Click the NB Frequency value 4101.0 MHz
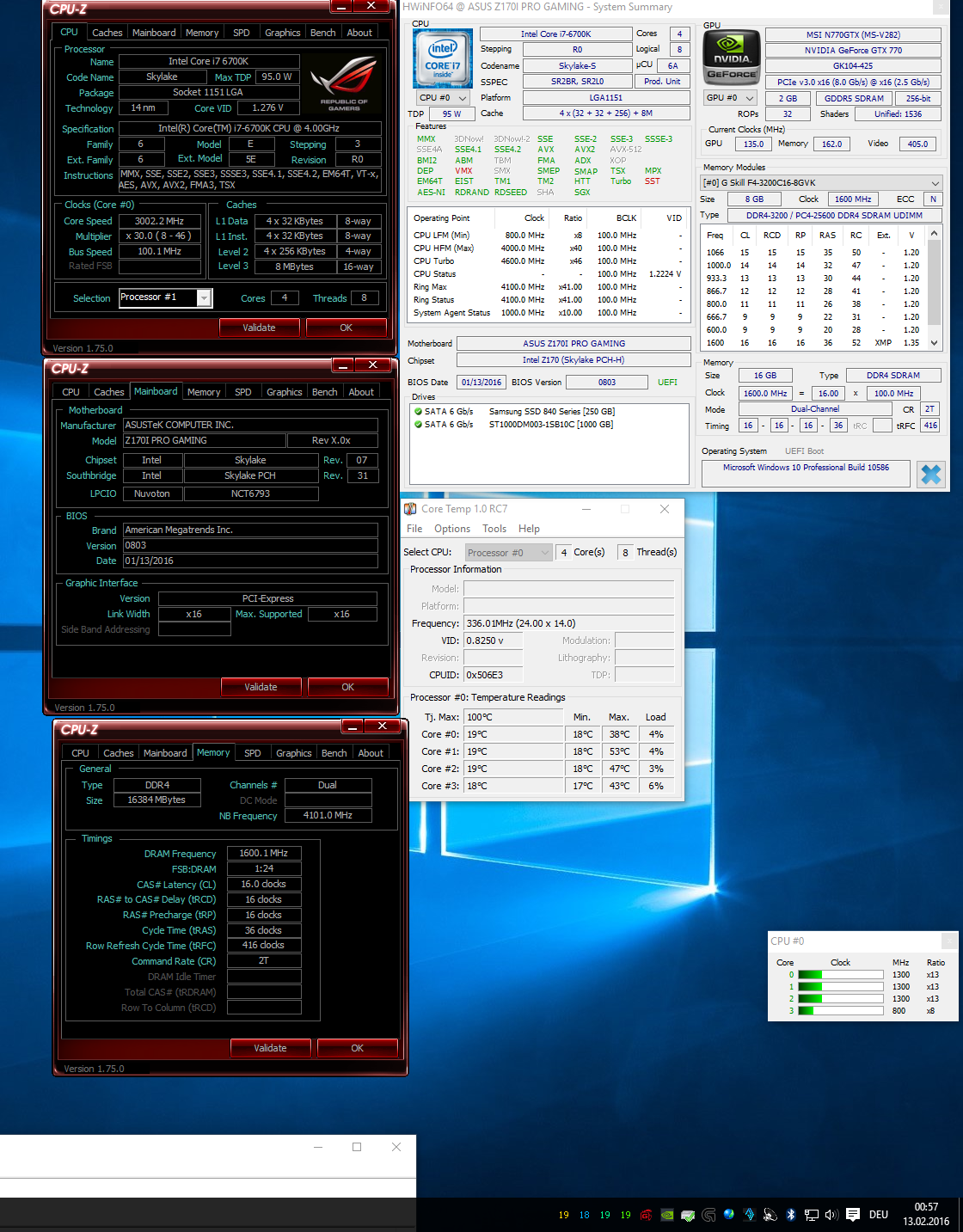 click(x=328, y=815)
